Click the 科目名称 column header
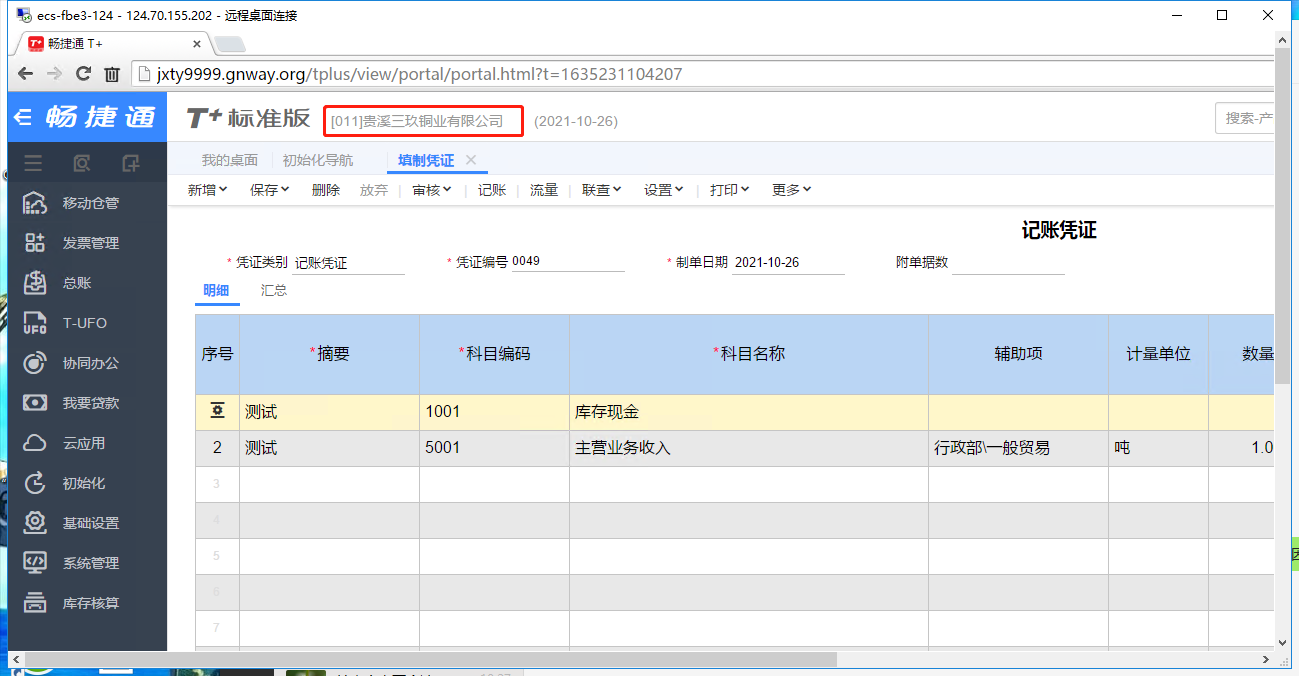Screen dimensions: 1299x676 tap(749, 354)
